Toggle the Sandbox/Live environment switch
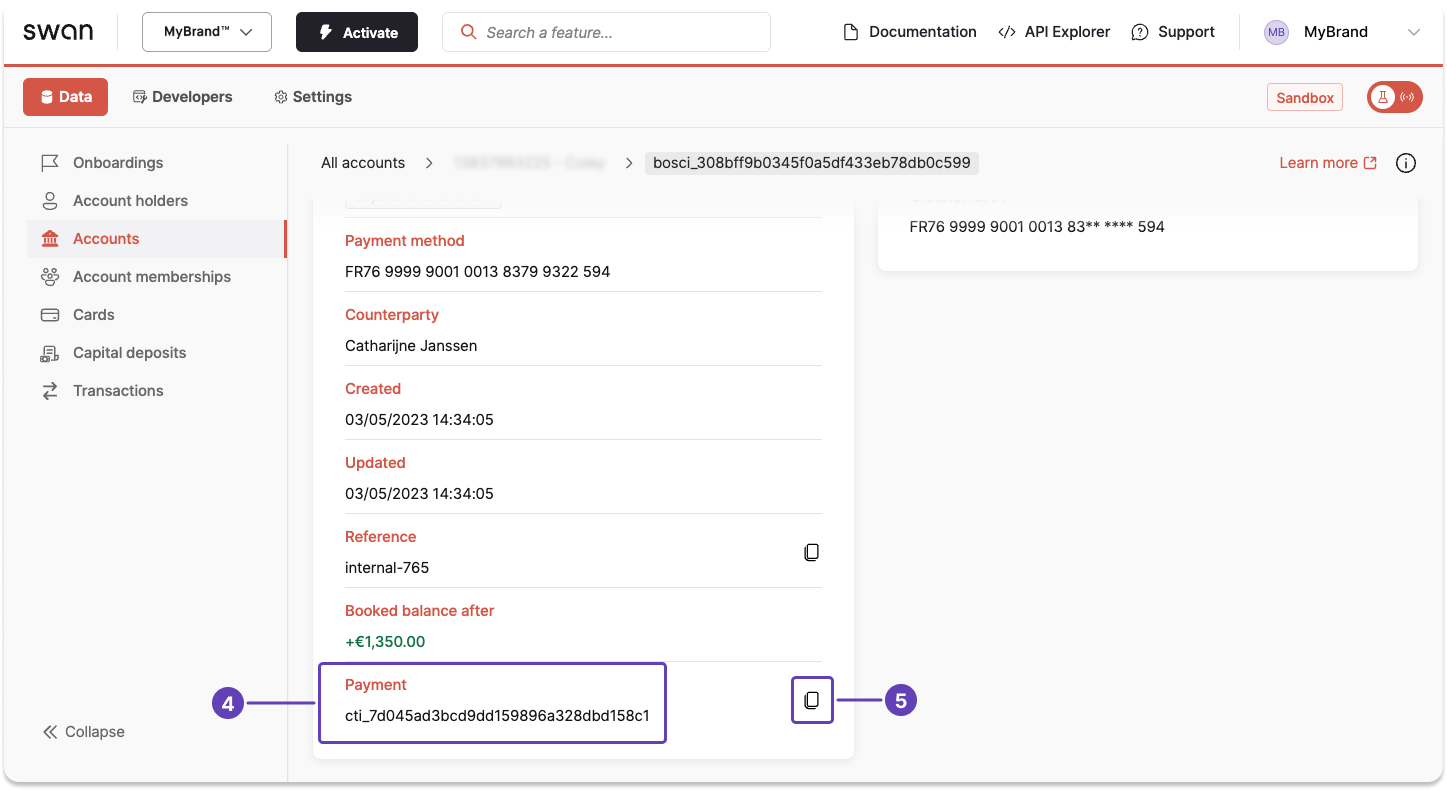1447x790 pixels. pos(1394,97)
